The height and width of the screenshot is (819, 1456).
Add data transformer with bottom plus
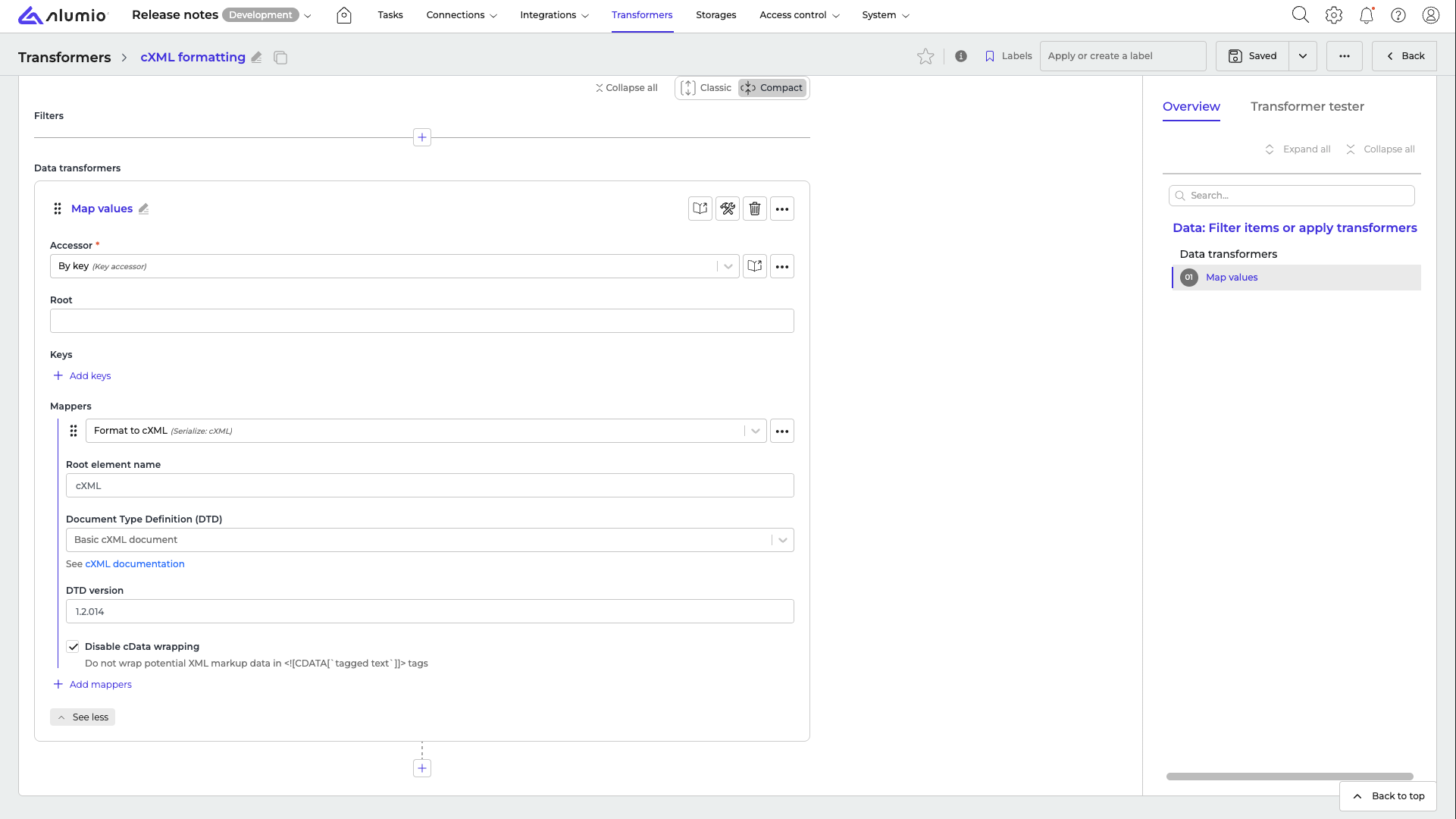click(x=422, y=768)
